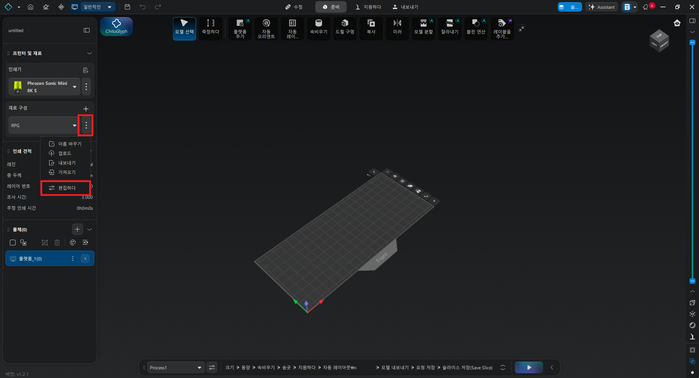Viewport: 699px width, 378px height.
Task: Open the drill hole tool
Action: [345, 28]
